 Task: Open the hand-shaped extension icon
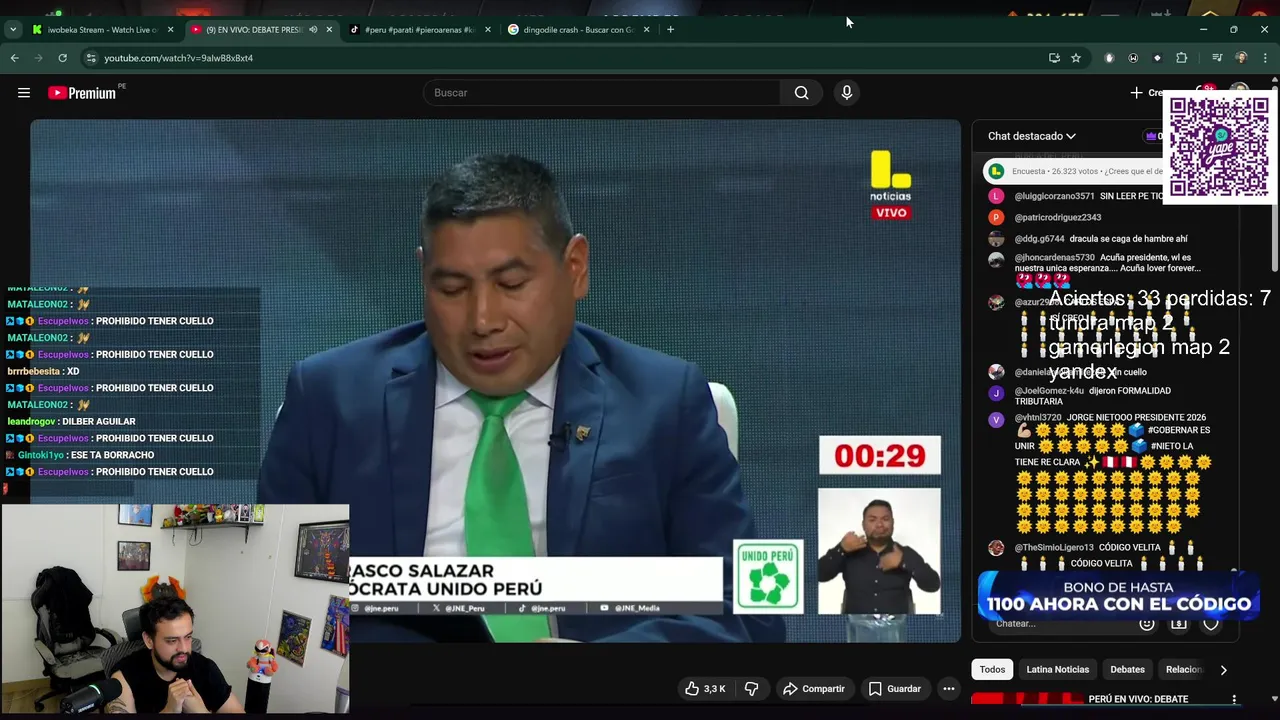click(1109, 58)
